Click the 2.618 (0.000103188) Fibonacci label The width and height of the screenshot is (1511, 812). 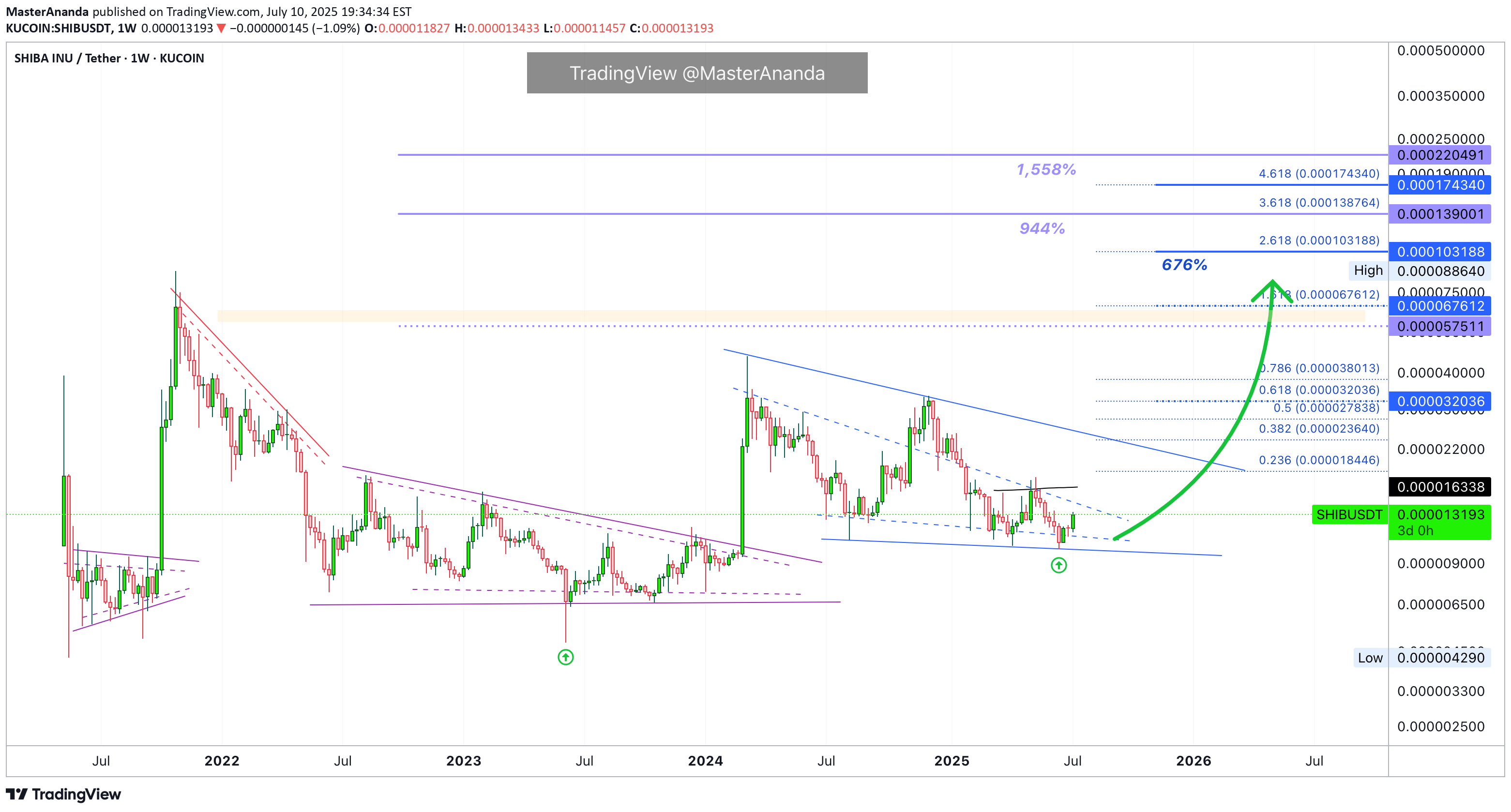point(1319,241)
